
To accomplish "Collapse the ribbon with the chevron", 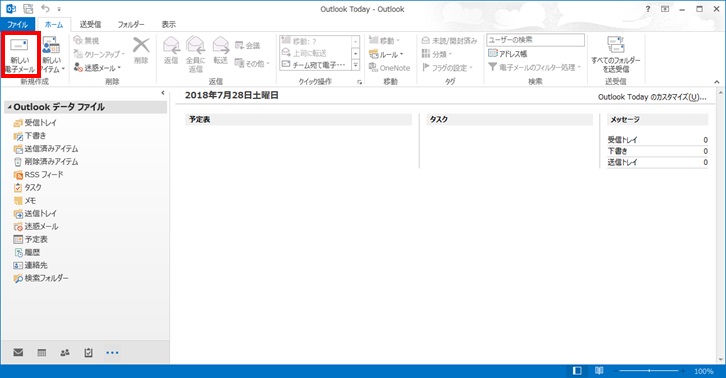I will point(717,82).
